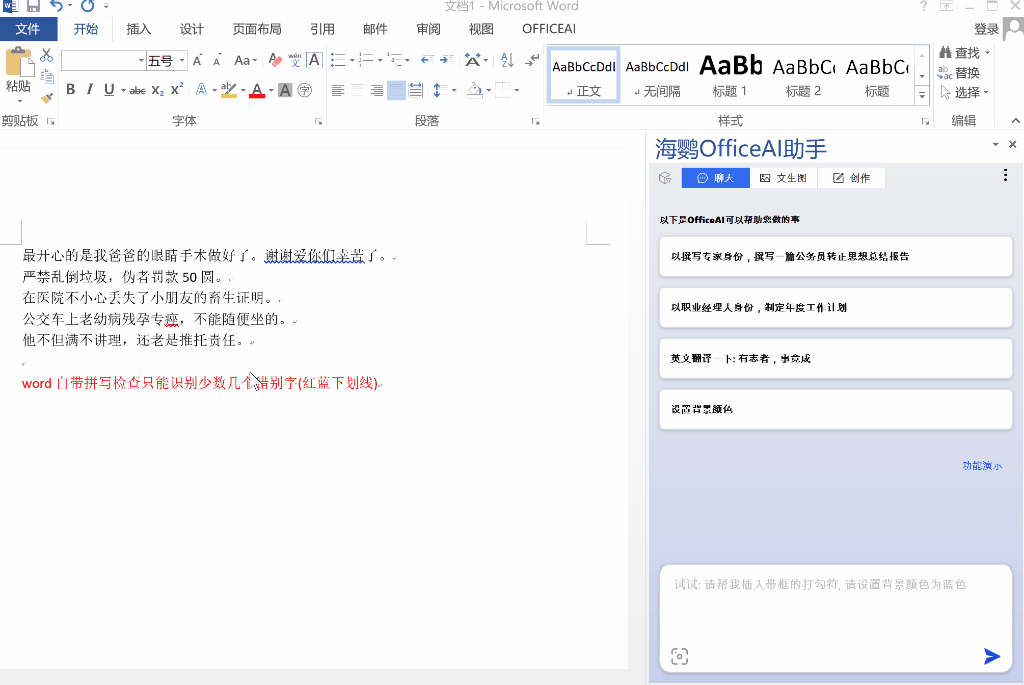Apply red font color swatch

click(256, 90)
